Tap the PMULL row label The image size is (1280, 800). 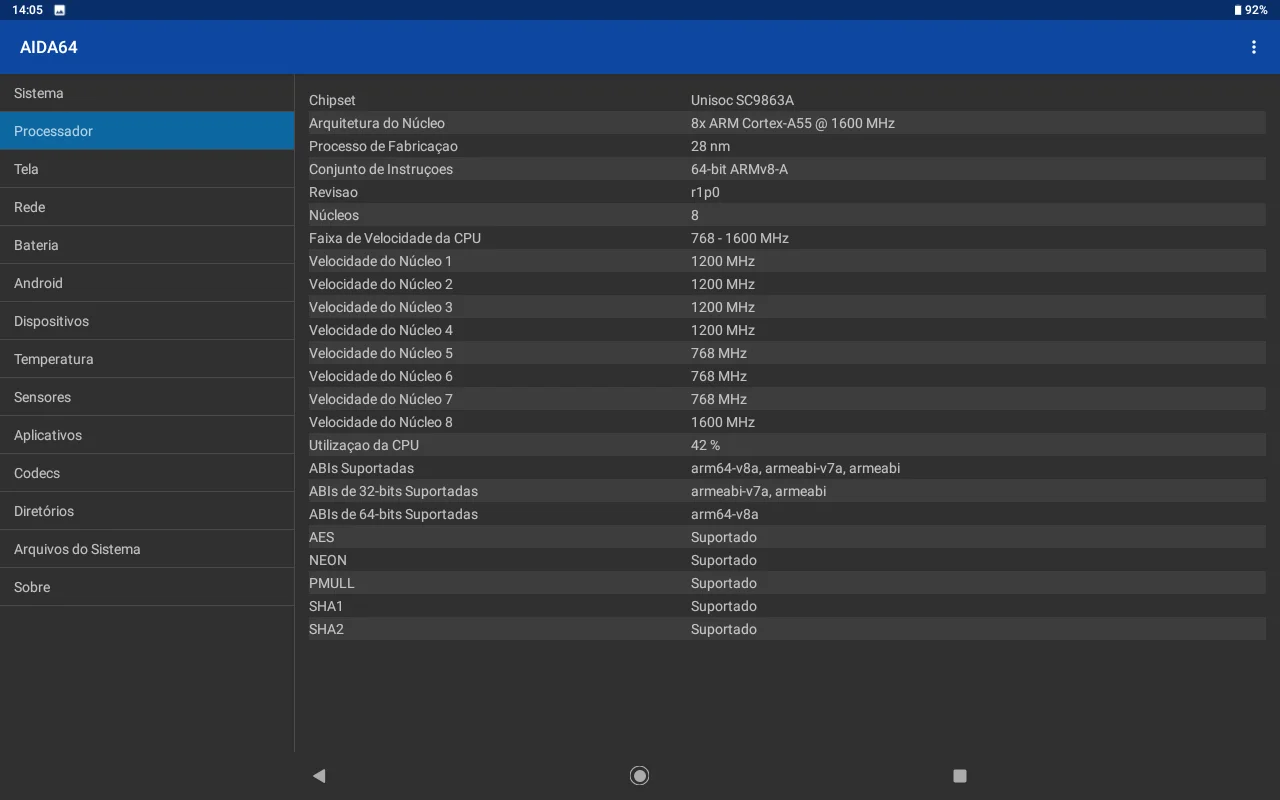(x=332, y=583)
